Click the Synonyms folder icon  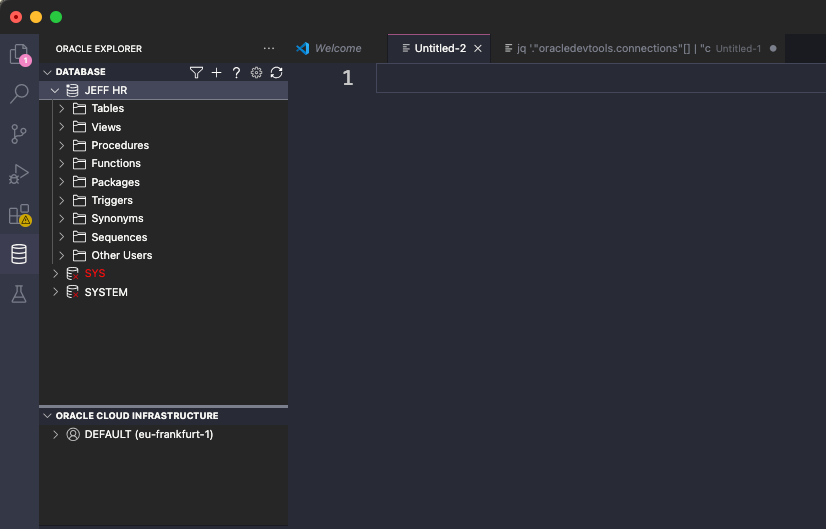pos(79,218)
